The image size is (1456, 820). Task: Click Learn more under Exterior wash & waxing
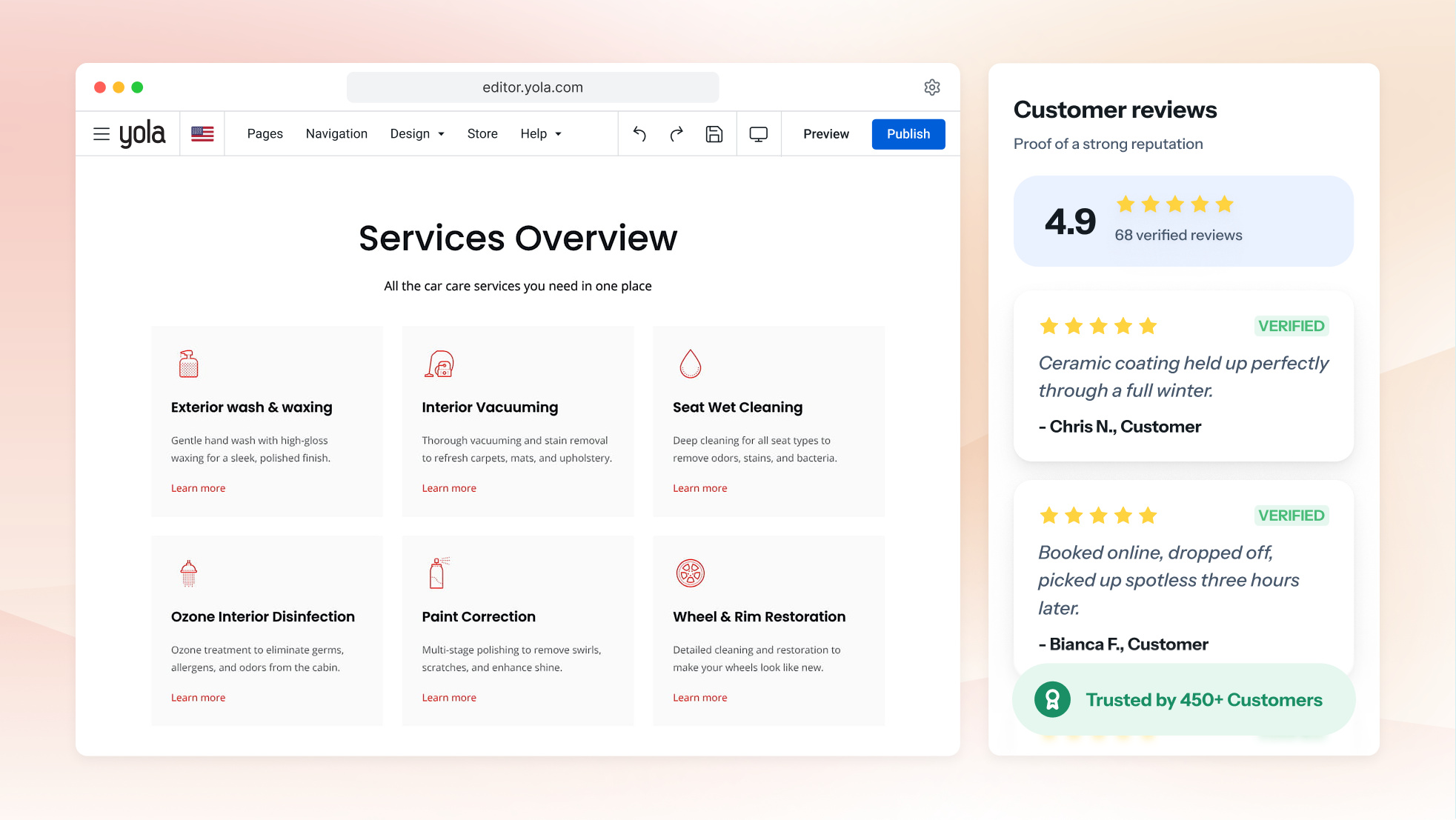coord(198,488)
